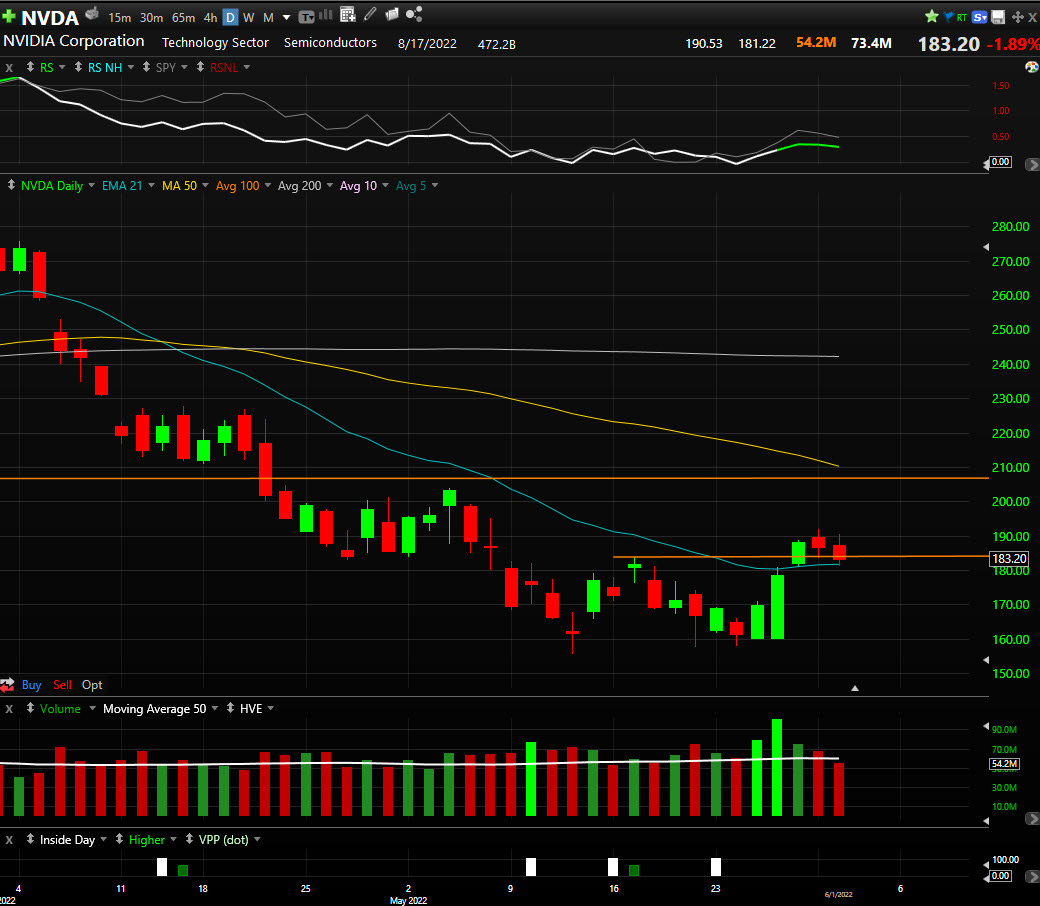Click the Opt options button
1040x906 pixels.
coord(92,685)
